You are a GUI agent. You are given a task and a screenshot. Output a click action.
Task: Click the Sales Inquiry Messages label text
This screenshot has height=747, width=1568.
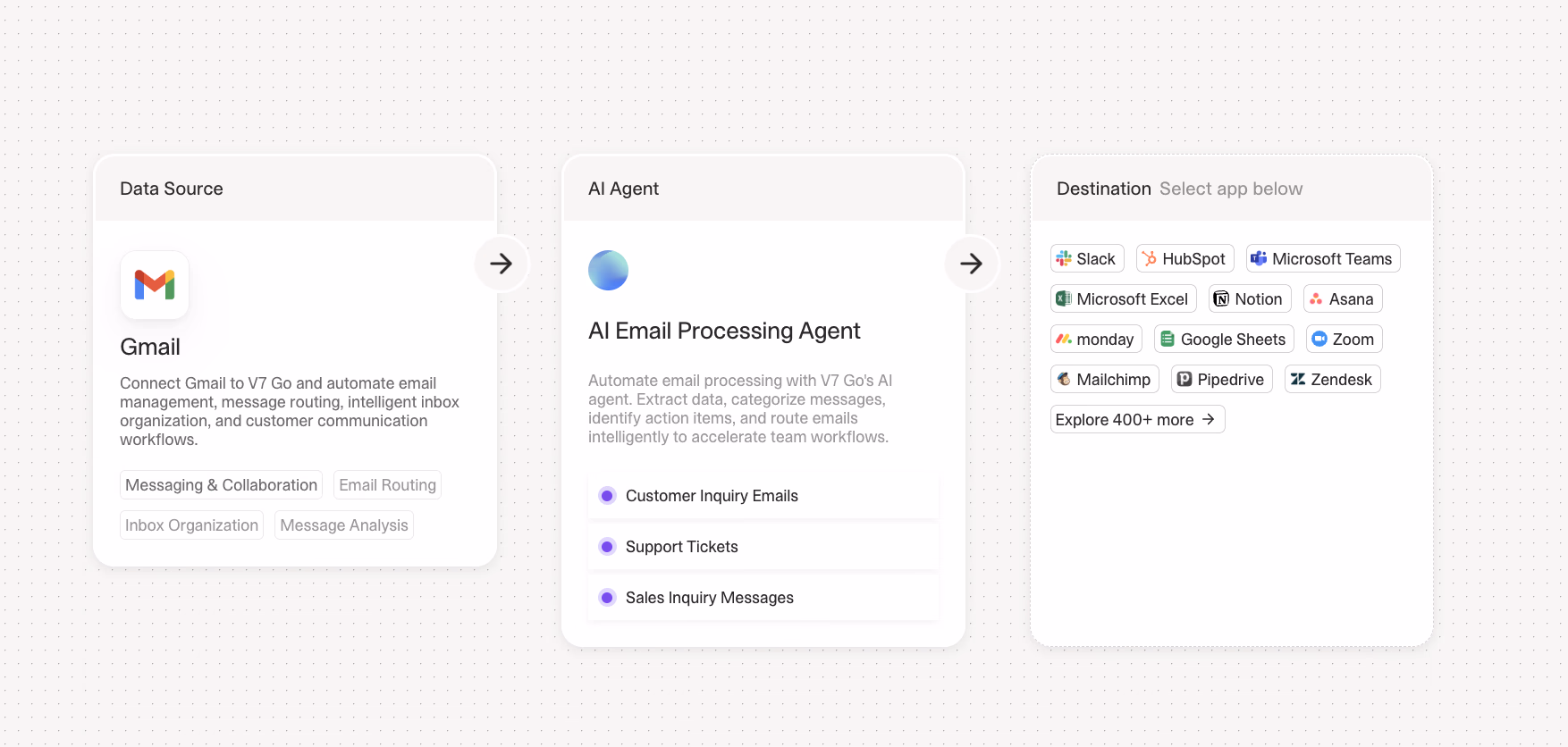[710, 597]
